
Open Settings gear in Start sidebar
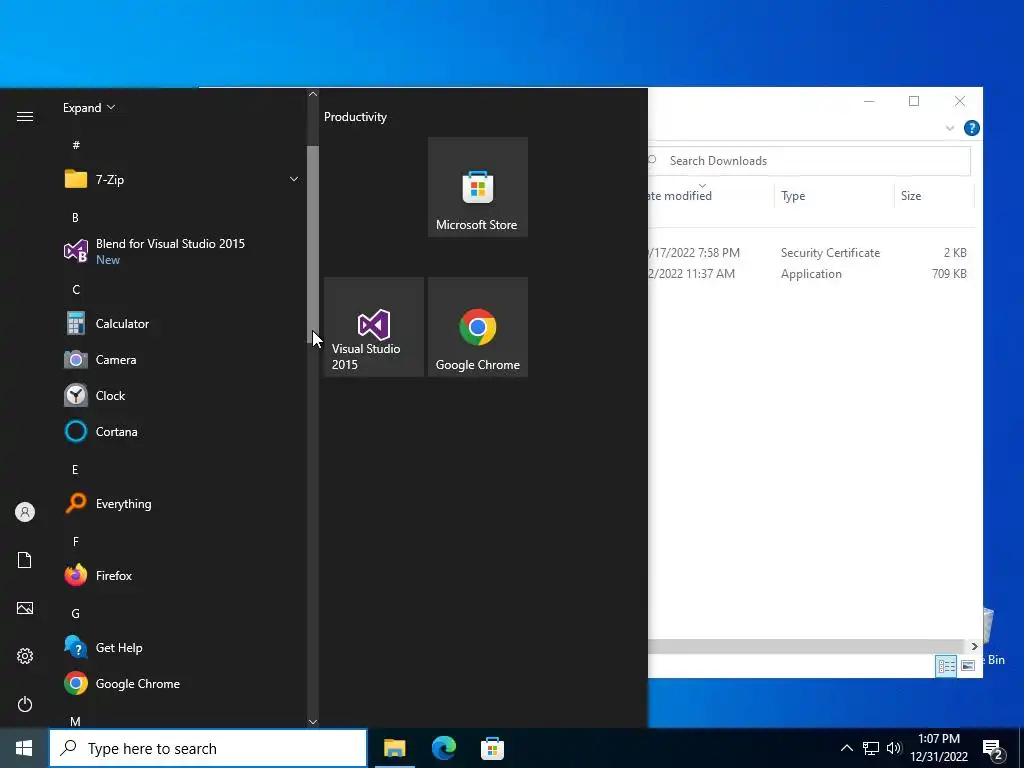pos(25,656)
